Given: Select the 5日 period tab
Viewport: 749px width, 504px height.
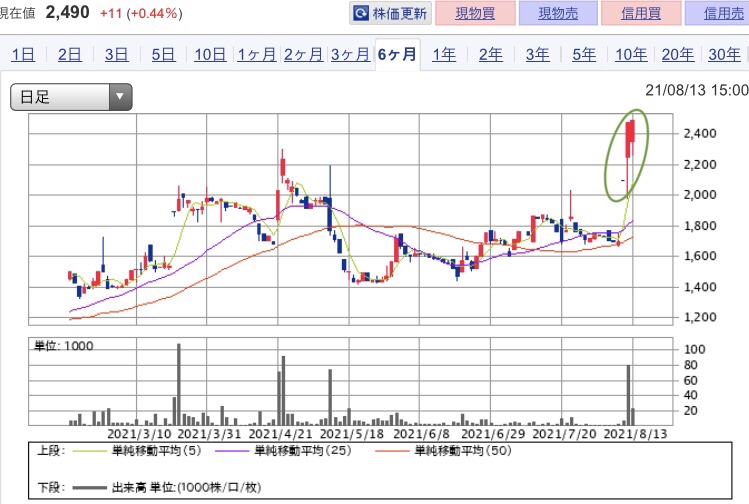Looking at the screenshot, I should [163, 55].
